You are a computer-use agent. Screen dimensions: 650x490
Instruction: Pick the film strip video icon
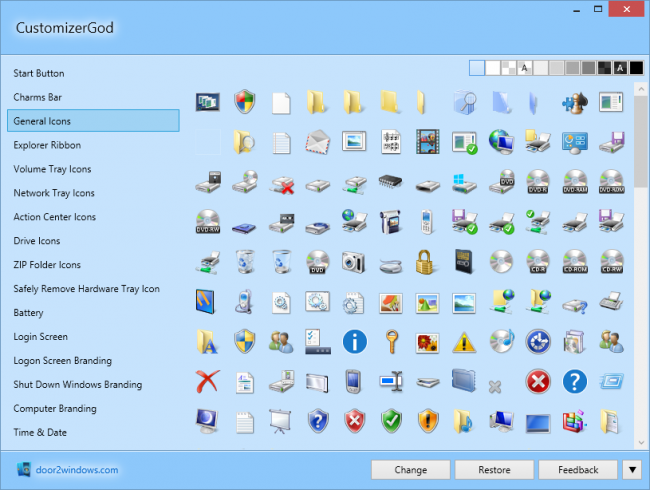(x=427, y=142)
